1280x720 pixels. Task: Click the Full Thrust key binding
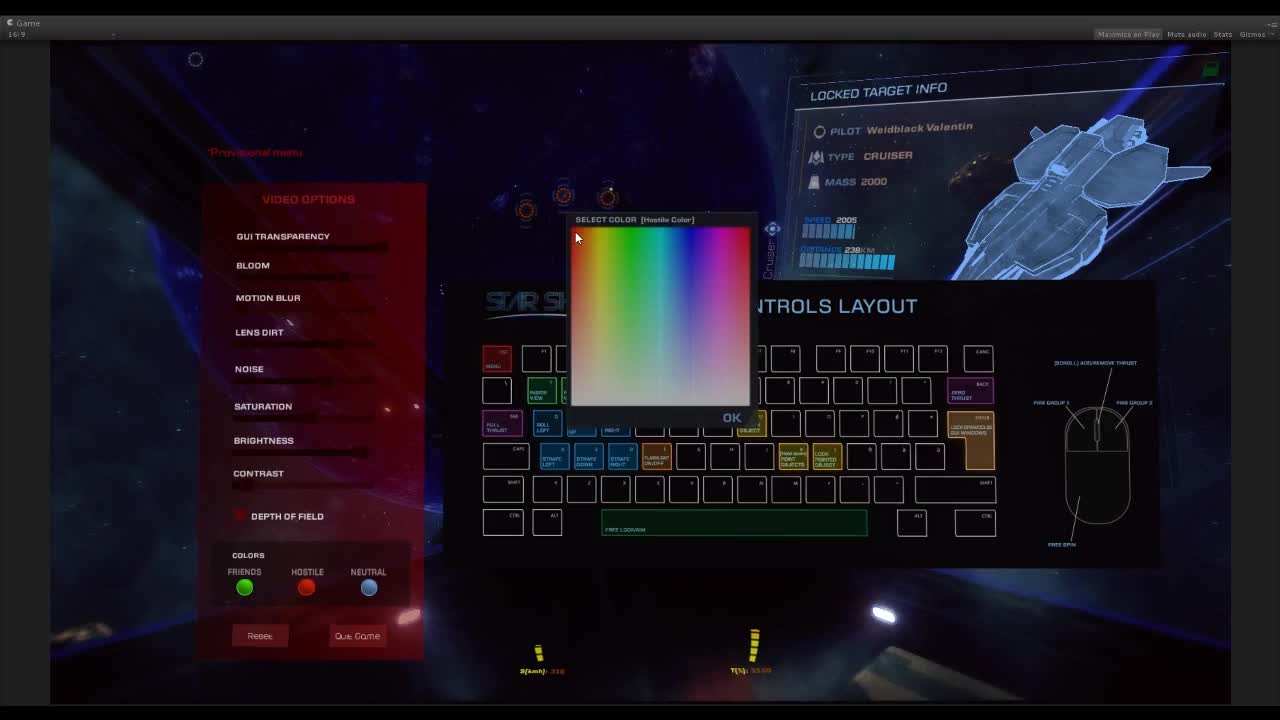pos(502,423)
